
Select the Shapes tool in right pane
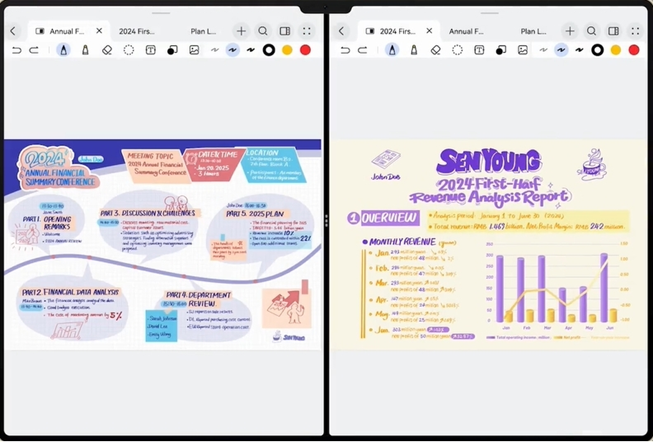point(501,50)
